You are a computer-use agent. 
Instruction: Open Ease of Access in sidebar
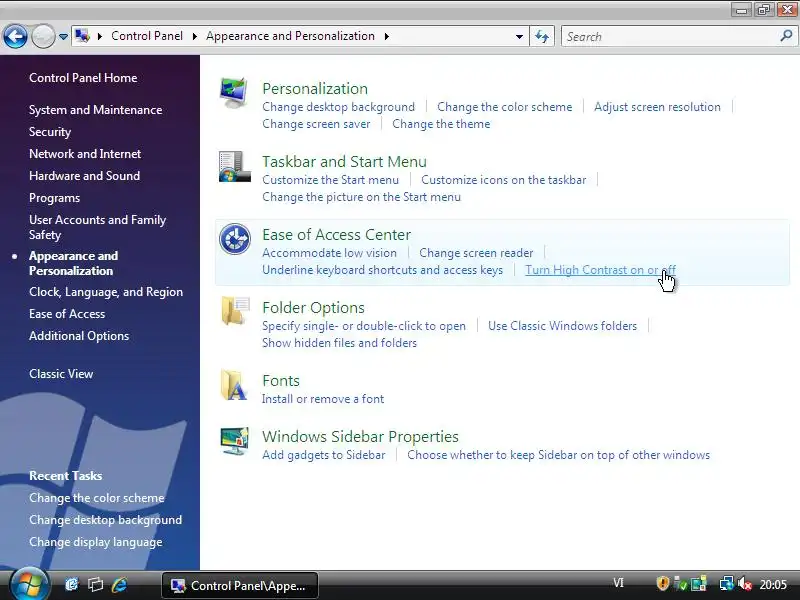tap(67, 314)
